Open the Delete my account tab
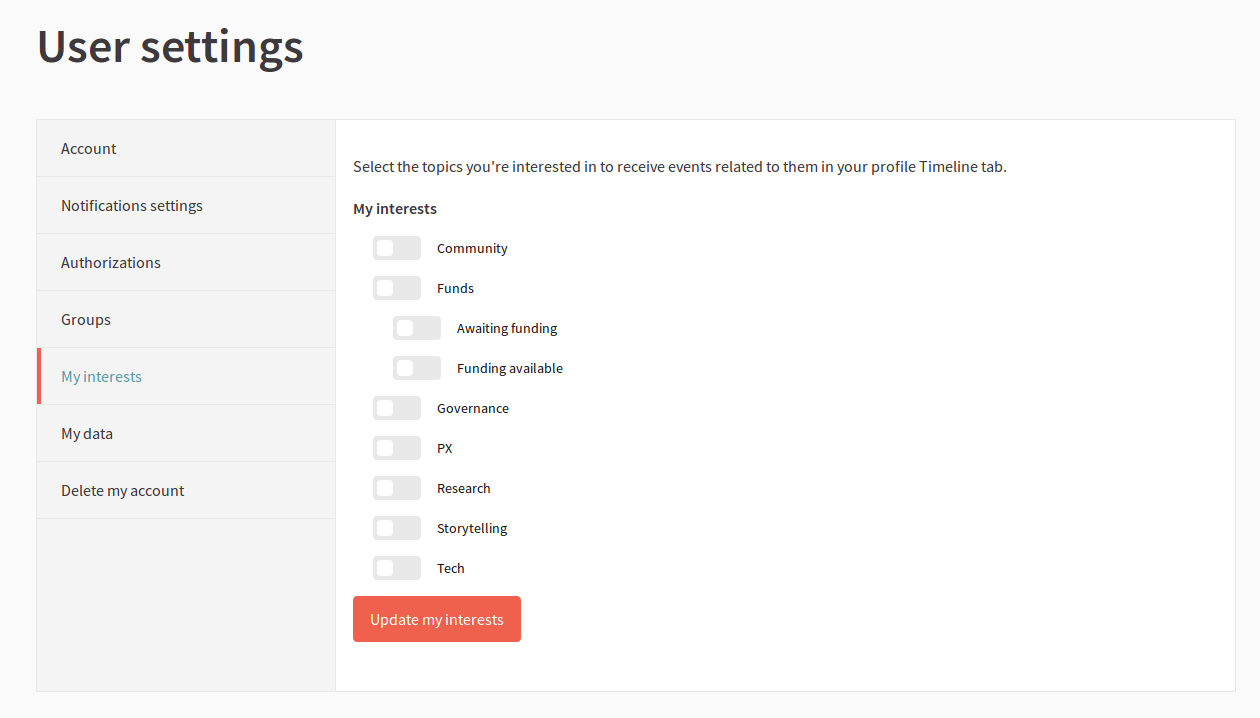1260x718 pixels. coord(123,491)
